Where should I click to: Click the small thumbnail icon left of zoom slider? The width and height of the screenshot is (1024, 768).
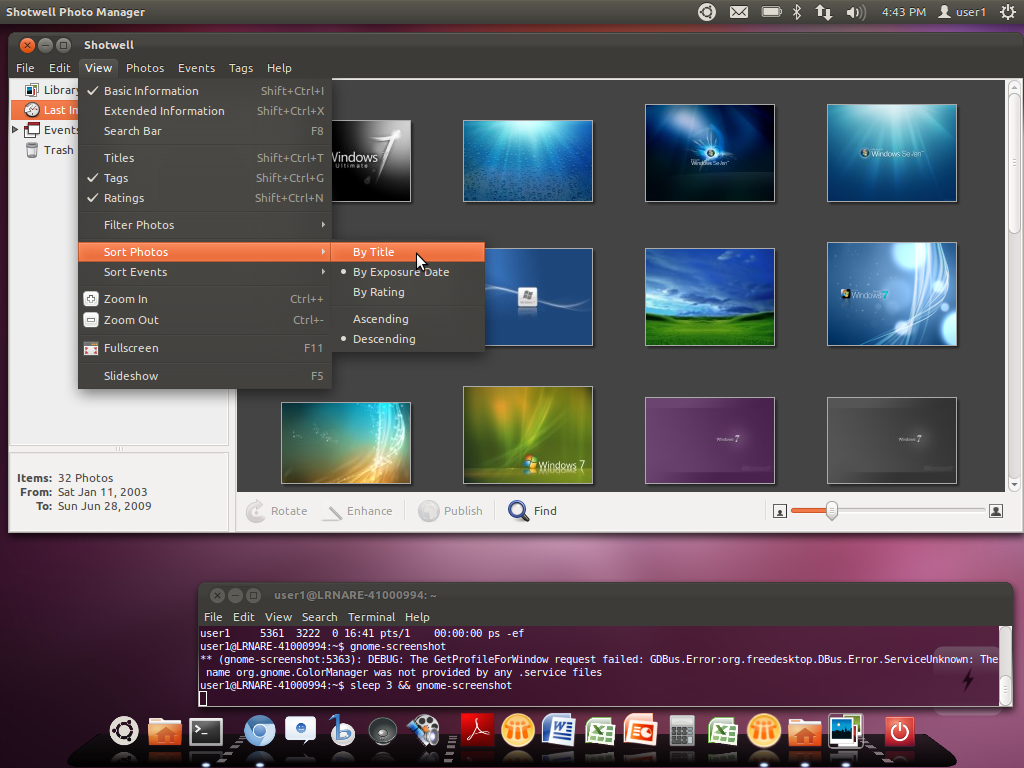(780, 511)
